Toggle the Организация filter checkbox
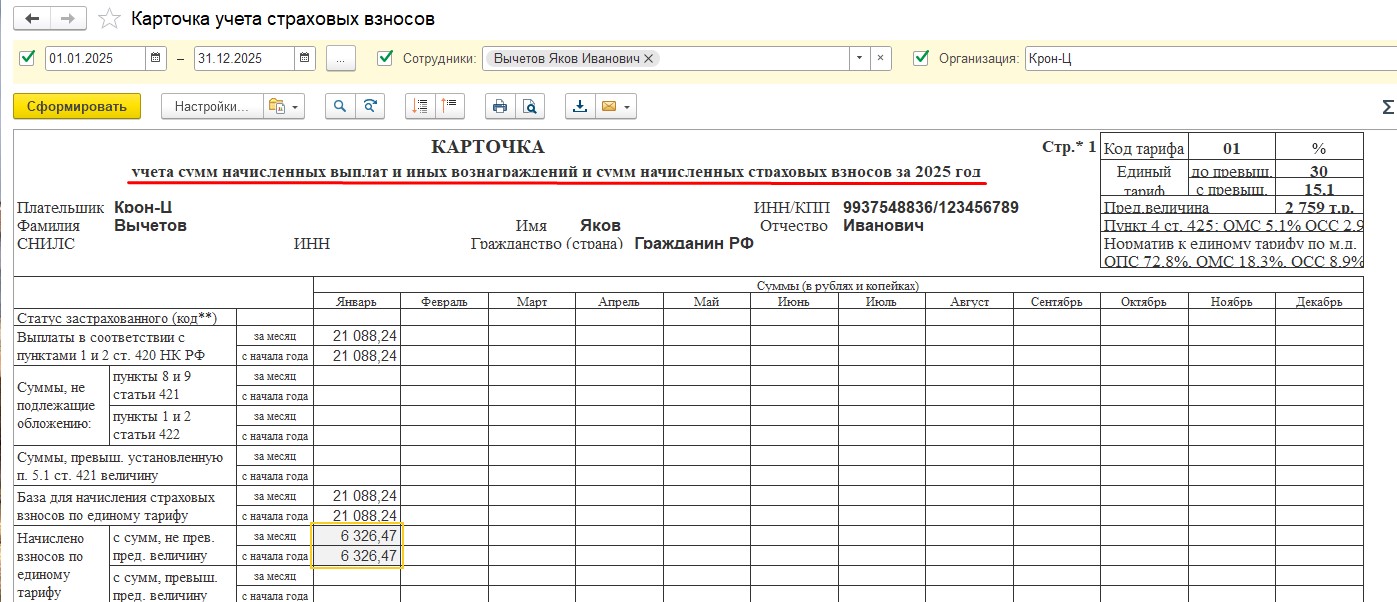Screen dimensions: 1397x602 (x=921, y=58)
